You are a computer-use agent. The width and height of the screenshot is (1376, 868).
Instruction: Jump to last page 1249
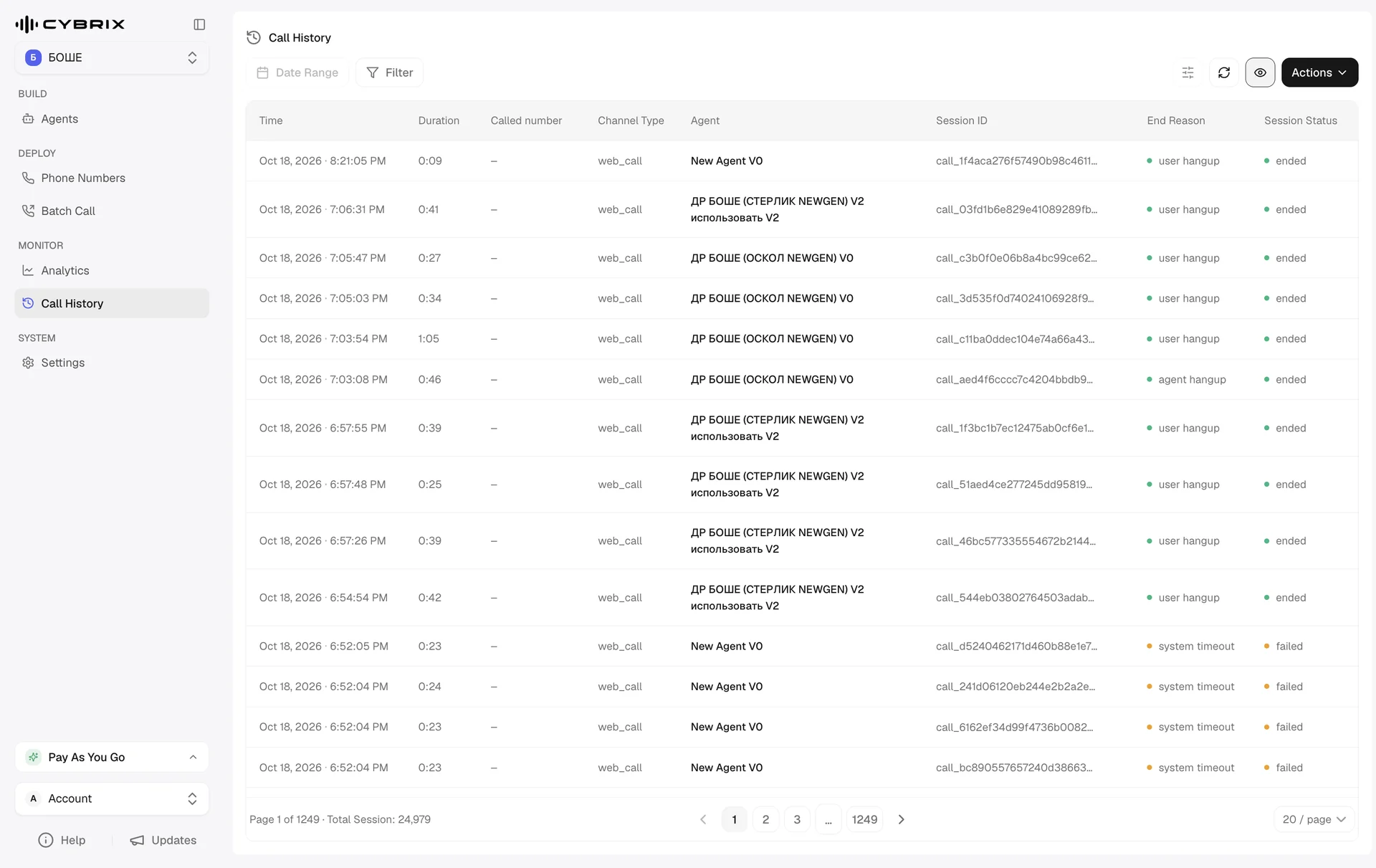point(864,819)
